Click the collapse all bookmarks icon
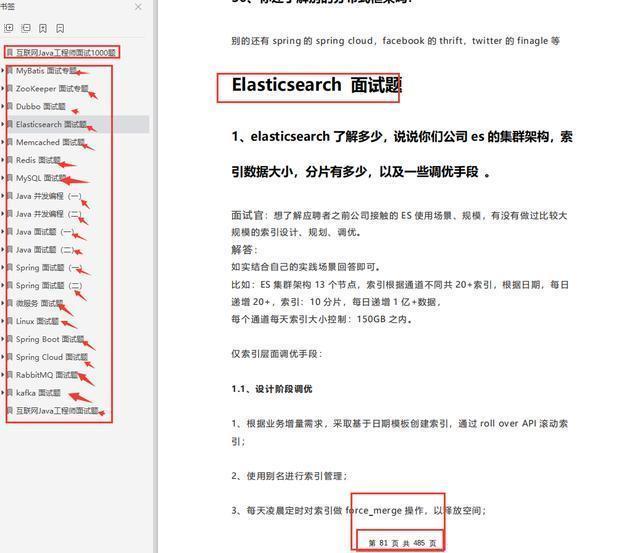The width and height of the screenshot is (640, 553). tap(26, 28)
